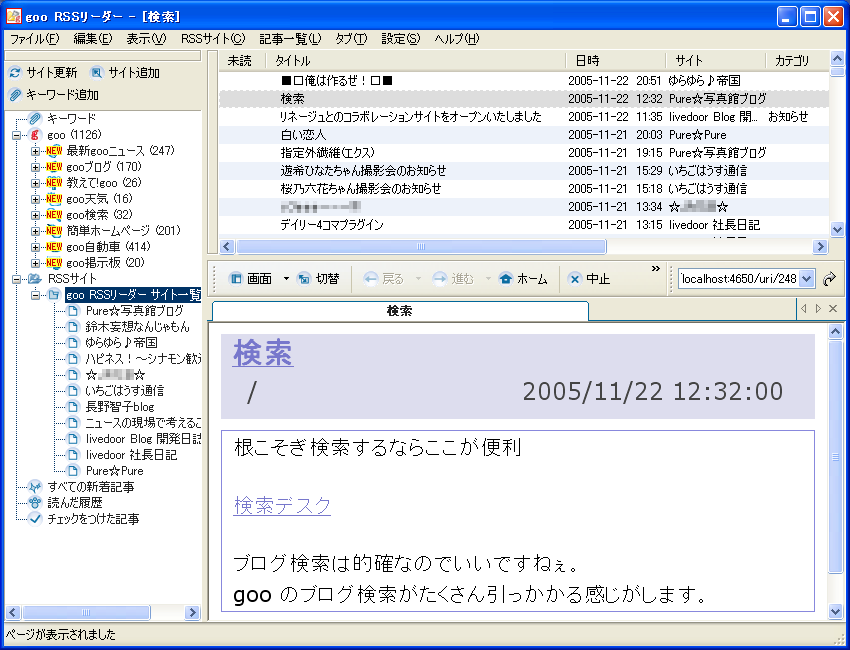Click page icon beside 鈴木妄想なんじゃもん
850x650 pixels.
click(73, 326)
